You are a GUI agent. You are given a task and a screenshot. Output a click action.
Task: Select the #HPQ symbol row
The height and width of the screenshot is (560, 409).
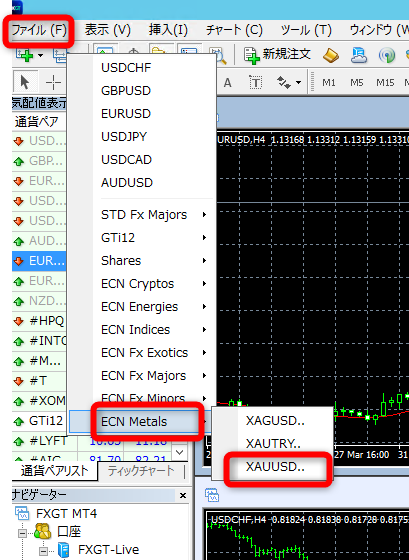tap(39, 321)
